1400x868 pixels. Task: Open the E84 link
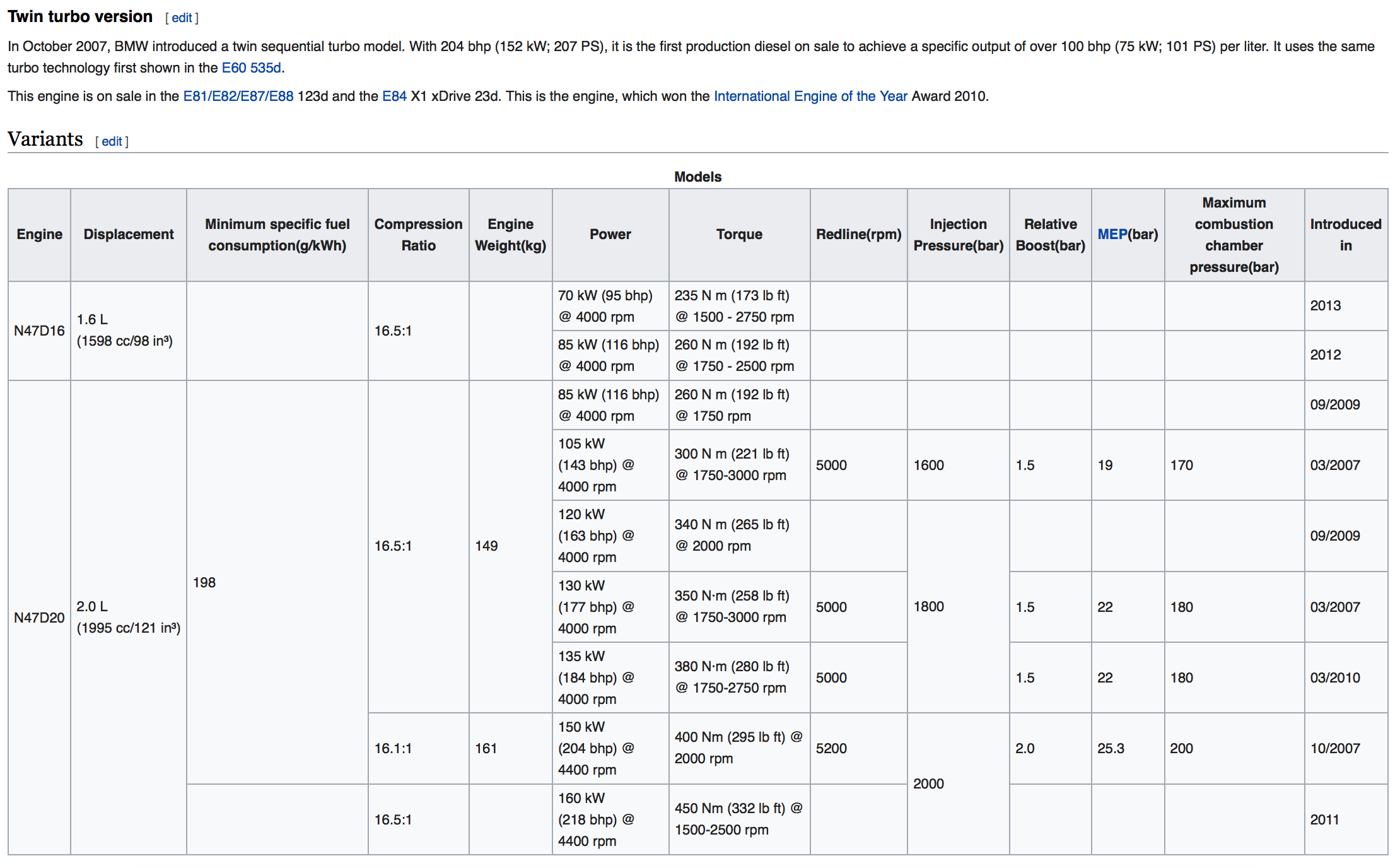pos(394,96)
